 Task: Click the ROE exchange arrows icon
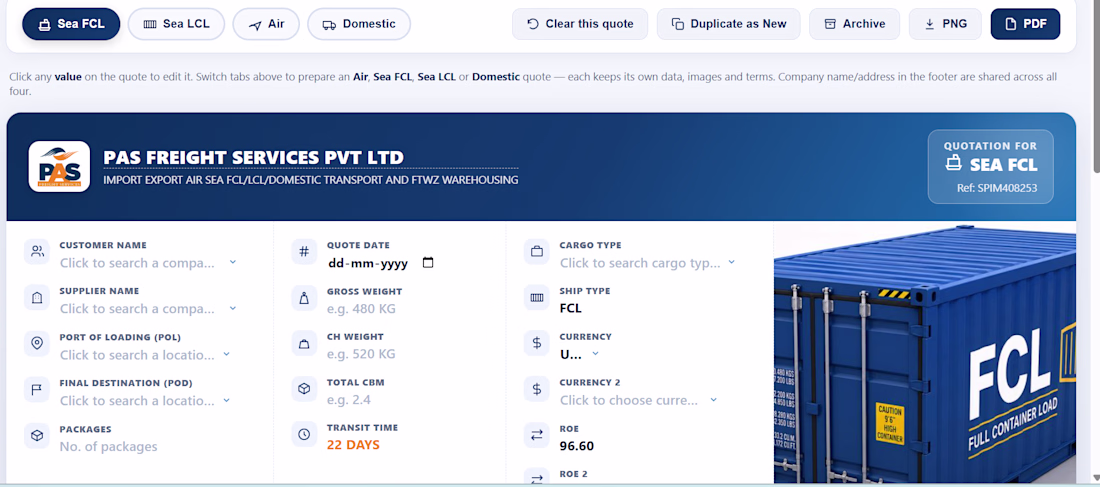(x=537, y=435)
